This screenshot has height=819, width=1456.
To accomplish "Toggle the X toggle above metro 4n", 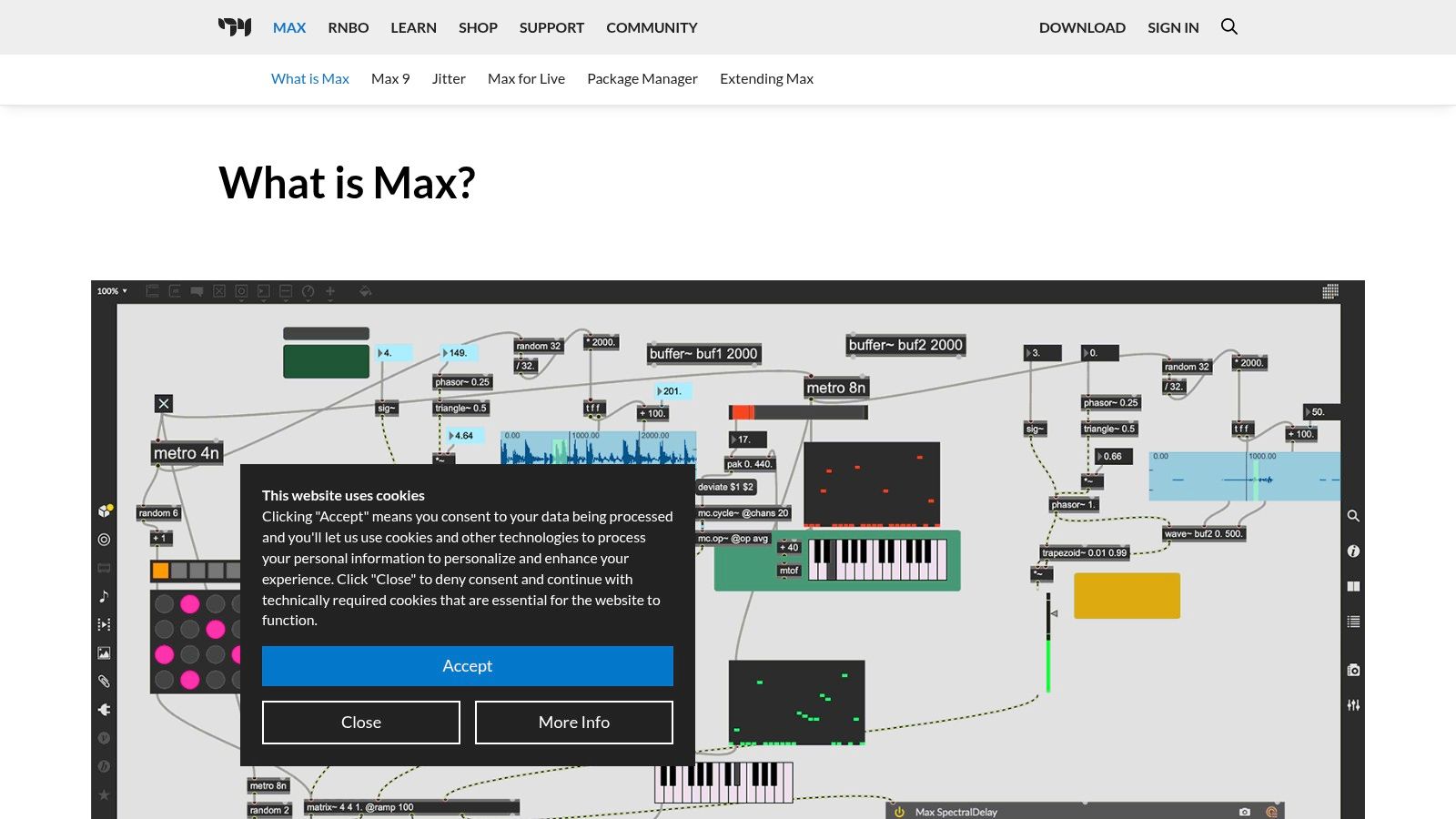I will tap(164, 403).
